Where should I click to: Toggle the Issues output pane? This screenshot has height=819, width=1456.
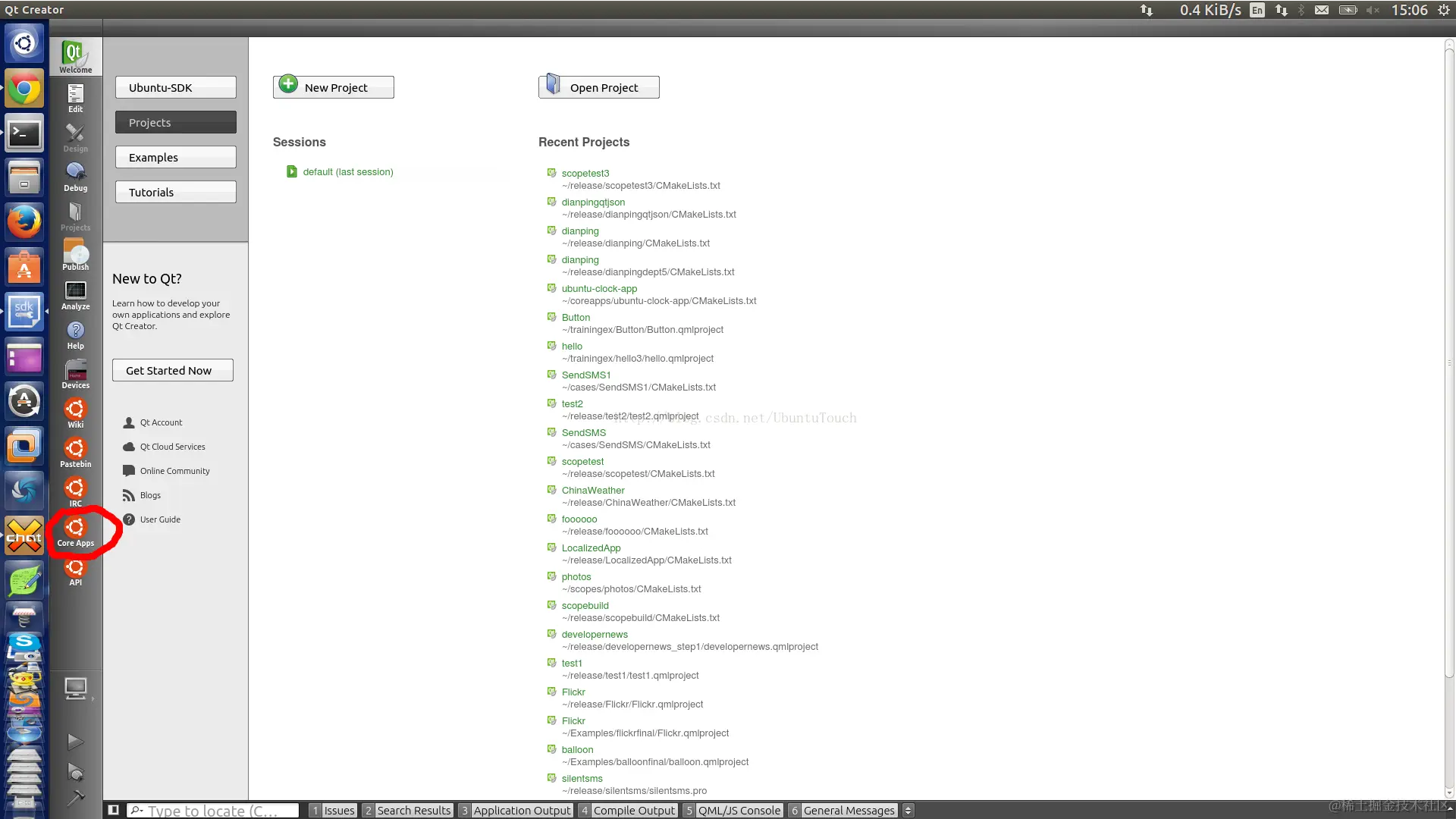[332, 810]
